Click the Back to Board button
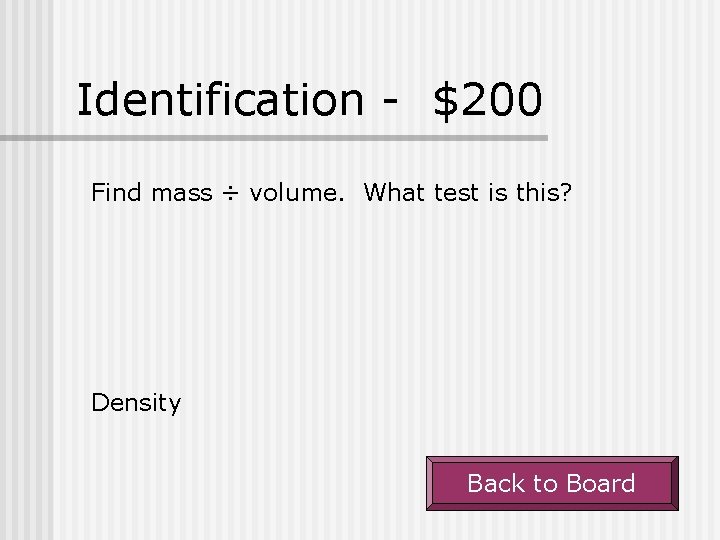 [x=552, y=484]
